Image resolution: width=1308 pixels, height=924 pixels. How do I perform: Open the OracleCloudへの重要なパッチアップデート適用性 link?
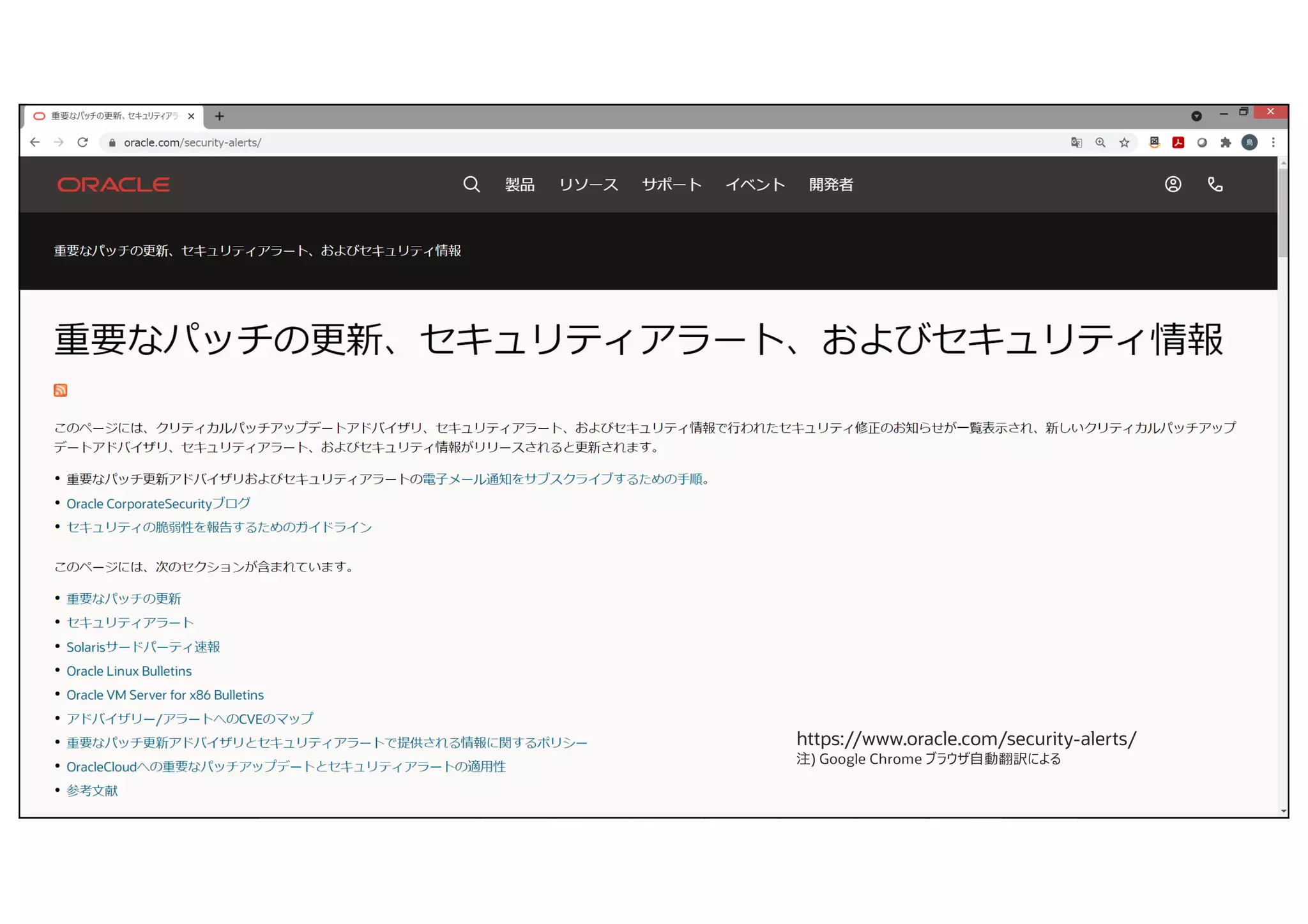(286, 766)
